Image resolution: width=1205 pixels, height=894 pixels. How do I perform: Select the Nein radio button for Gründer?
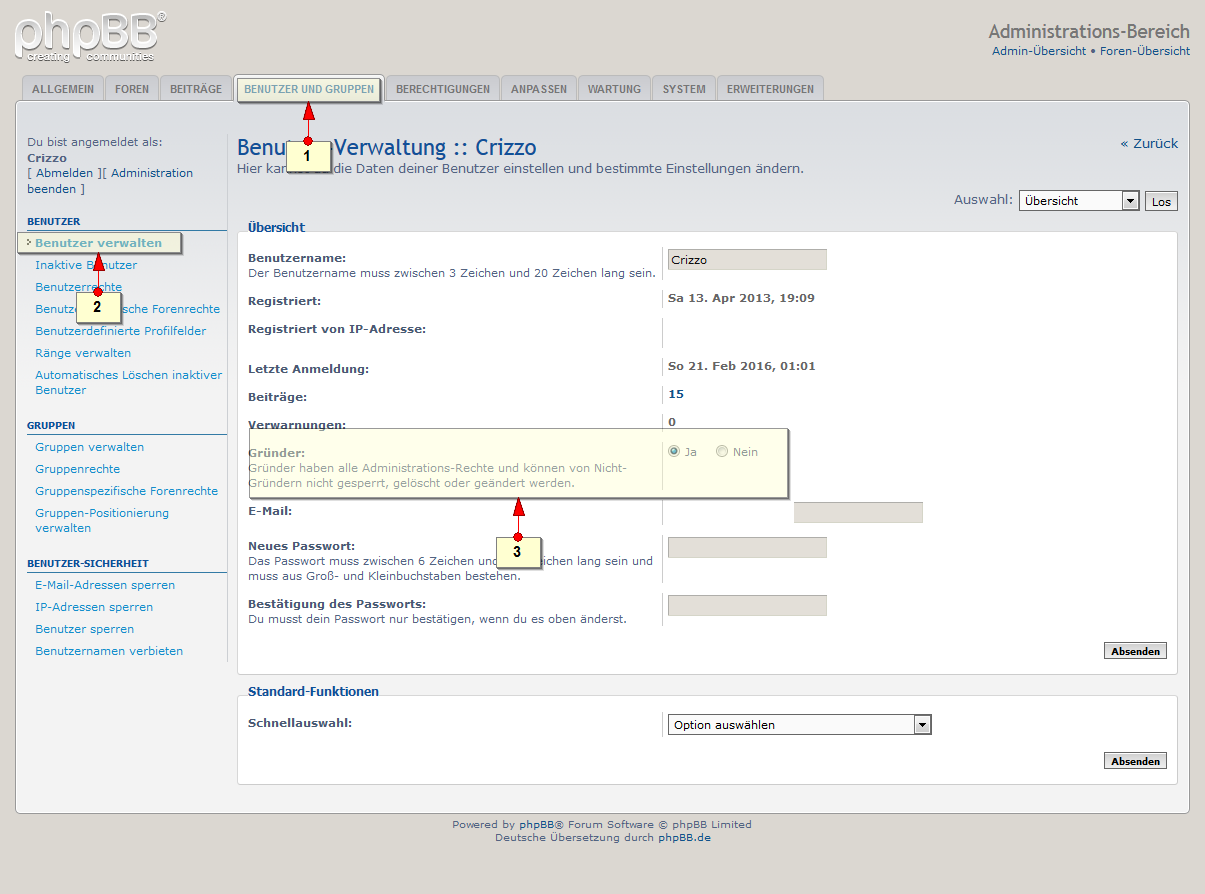722,452
